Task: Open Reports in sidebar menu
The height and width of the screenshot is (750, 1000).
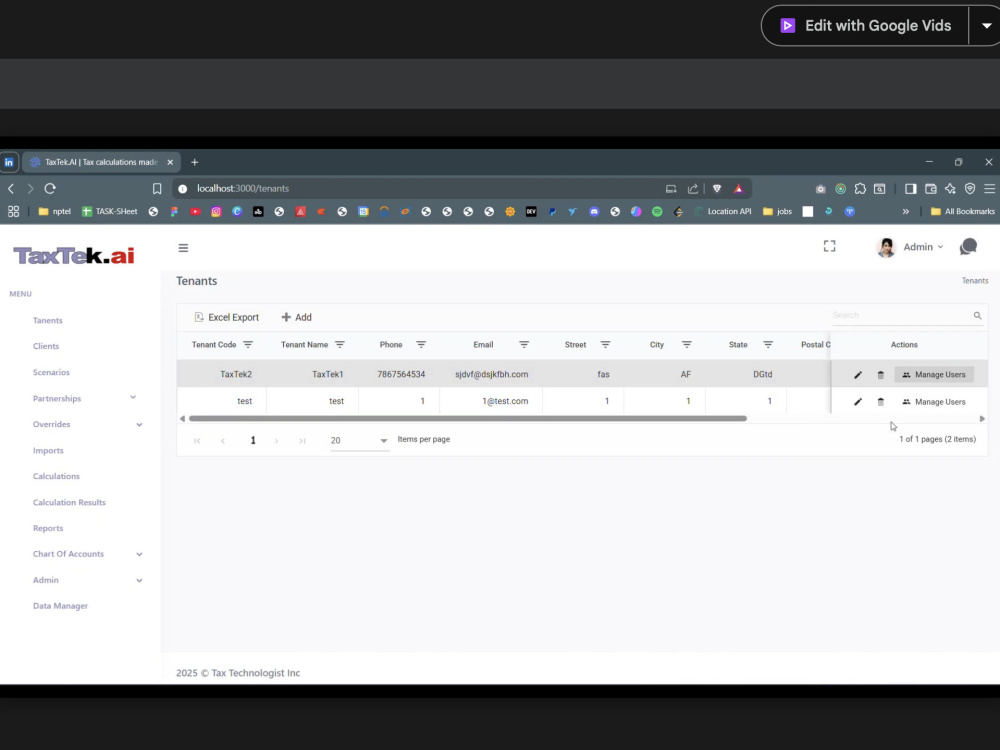Action: click(48, 528)
